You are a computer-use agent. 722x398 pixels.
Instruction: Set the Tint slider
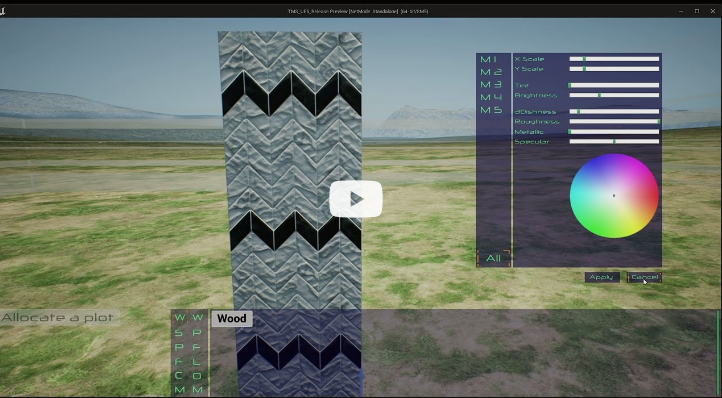pos(614,85)
